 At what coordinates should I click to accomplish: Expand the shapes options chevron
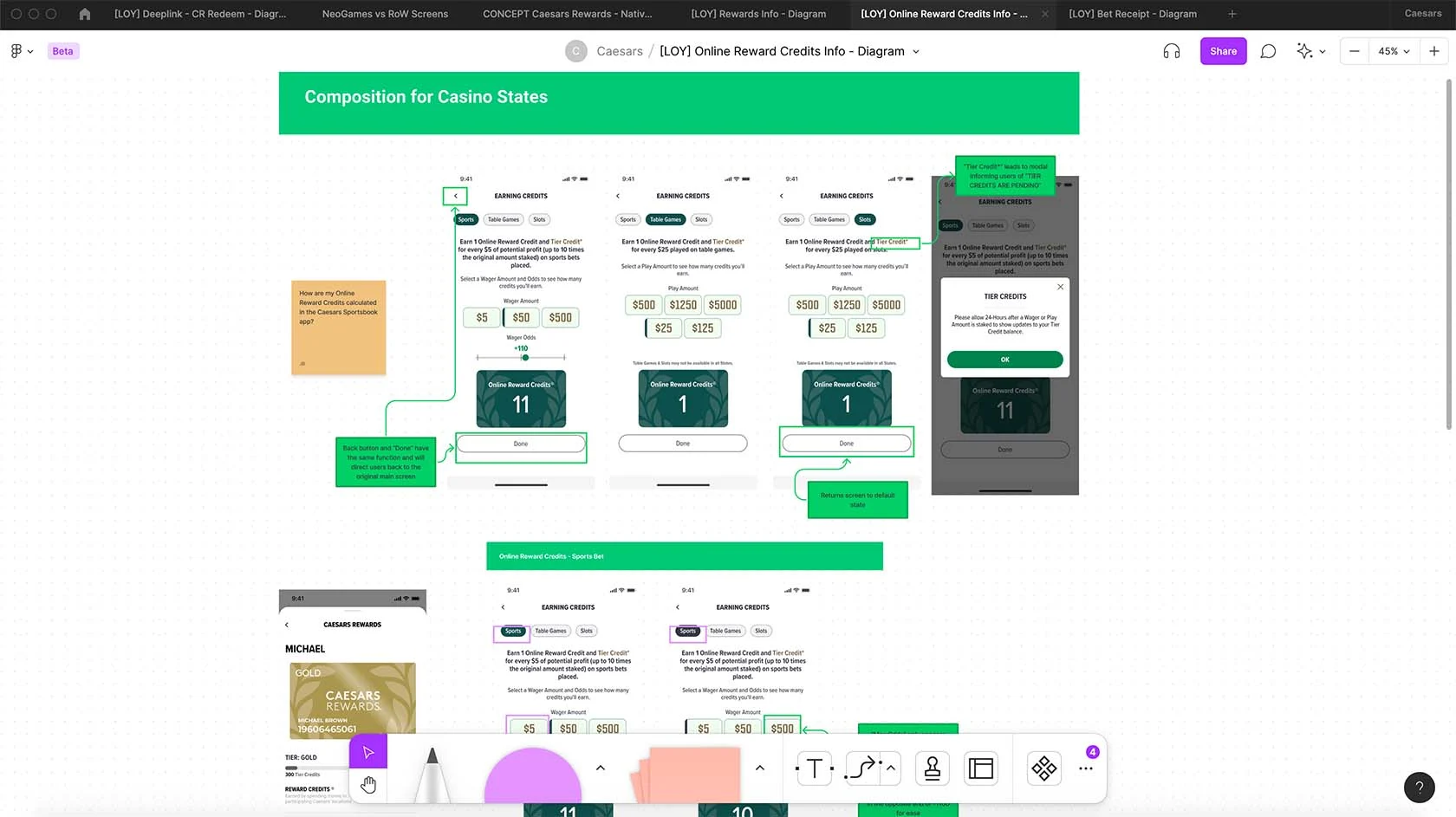pos(601,768)
